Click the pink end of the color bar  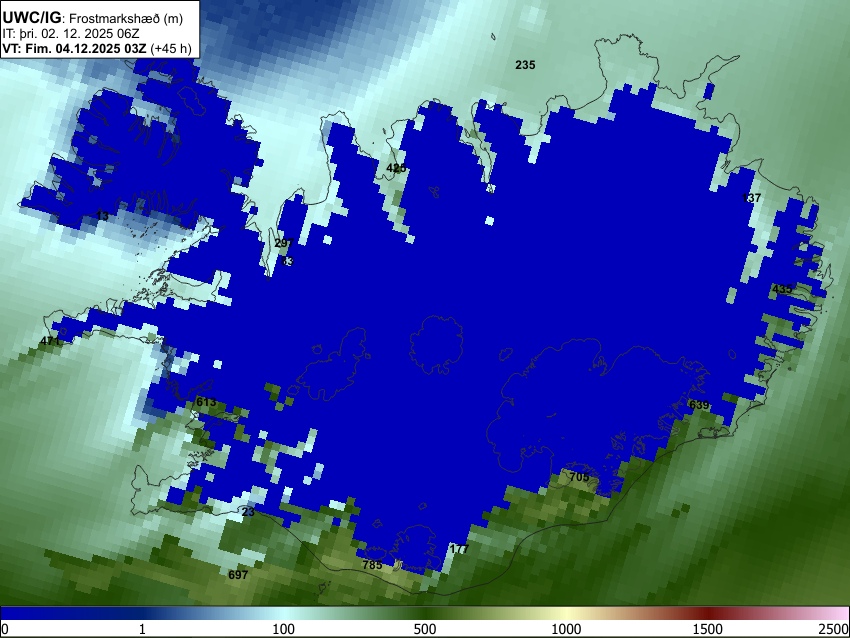point(835,614)
